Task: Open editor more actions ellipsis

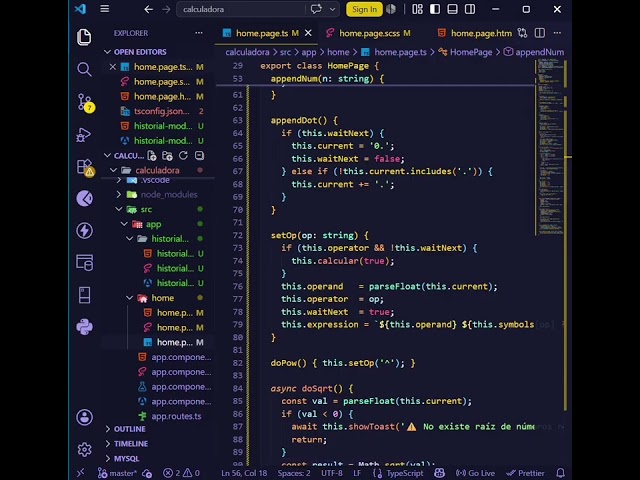Action: pos(557,33)
